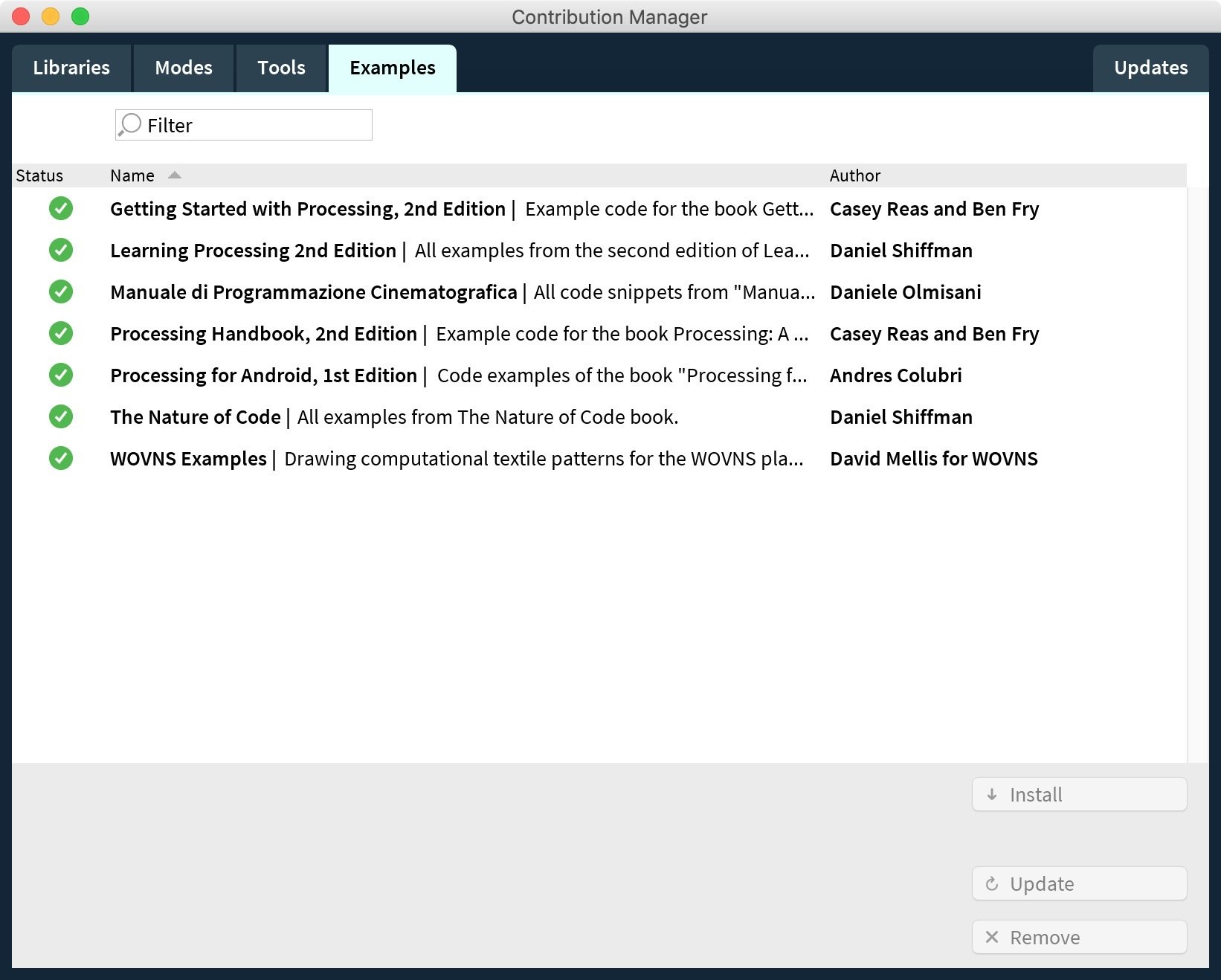Click the installed checkmark for Learning Processing 2nd Edition
Screen dimensions: 1221x980
click(61, 251)
